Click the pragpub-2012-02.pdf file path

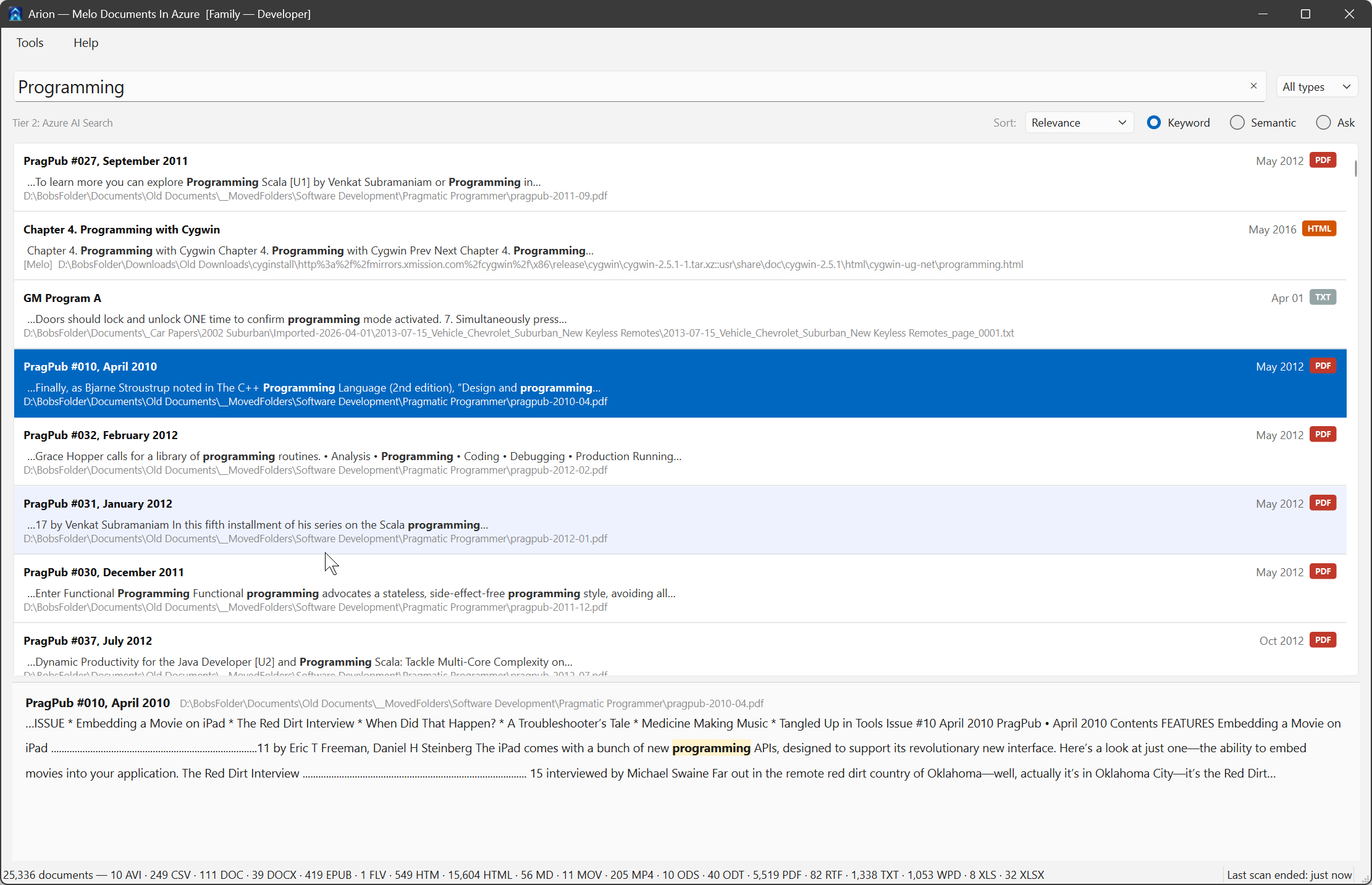coord(315,470)
